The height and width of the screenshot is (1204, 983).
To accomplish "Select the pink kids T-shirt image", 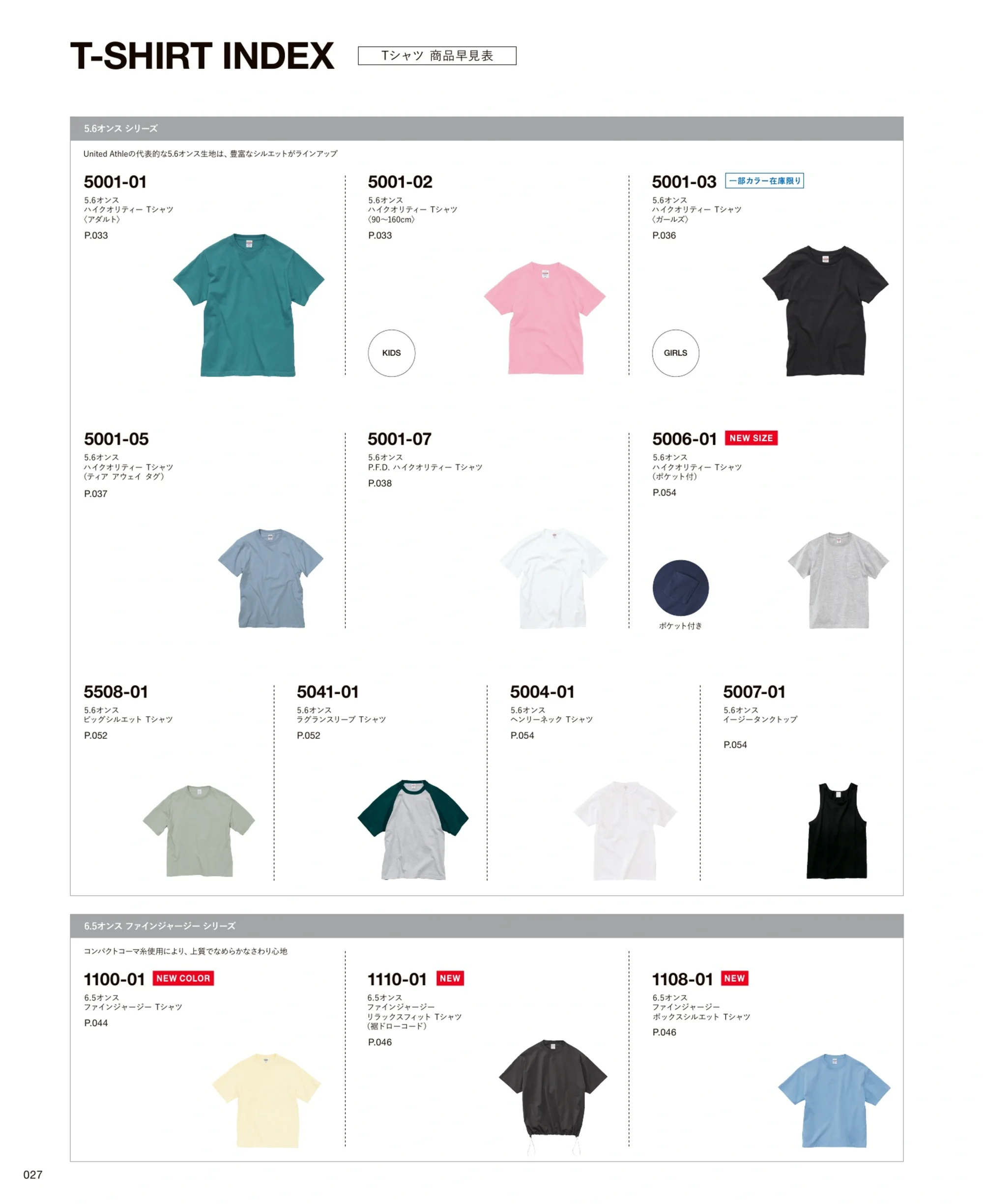I will pos(544,318).
